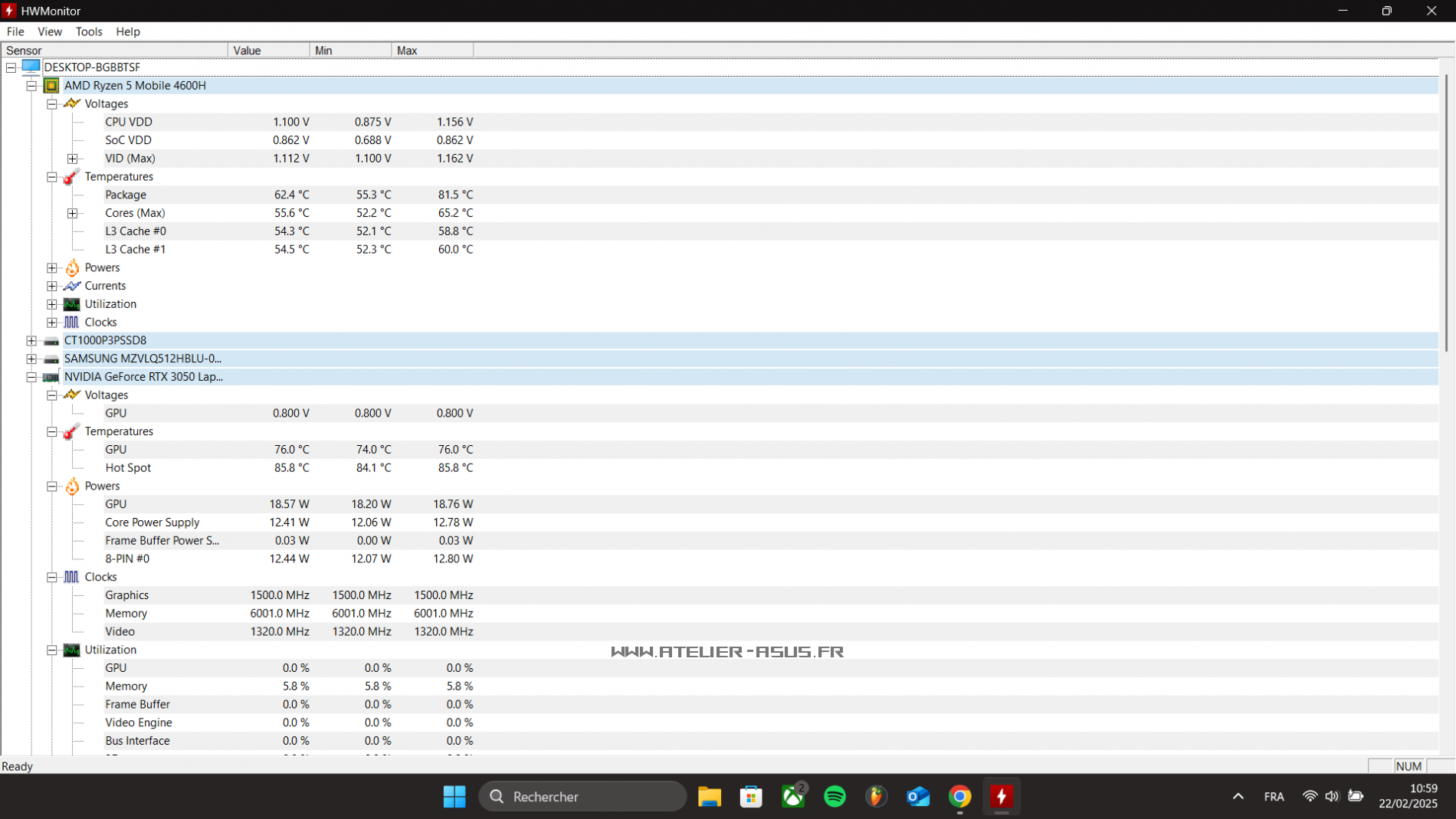Image resolution: width=1456 pixels, height=819 pixels.
Task: Collapse the CPU Voltages group
Action: click(51, 104)
